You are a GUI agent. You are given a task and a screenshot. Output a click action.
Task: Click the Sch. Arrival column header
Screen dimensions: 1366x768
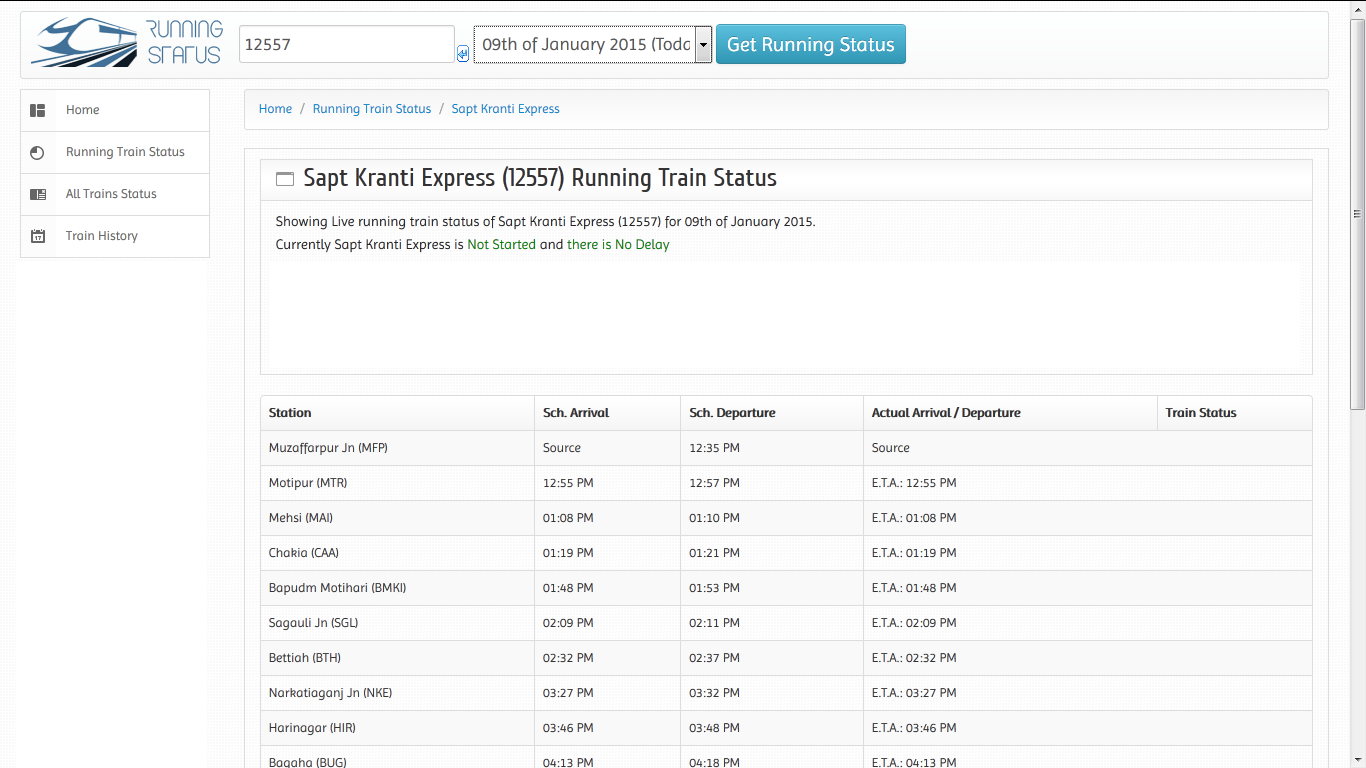pos(608,413)
